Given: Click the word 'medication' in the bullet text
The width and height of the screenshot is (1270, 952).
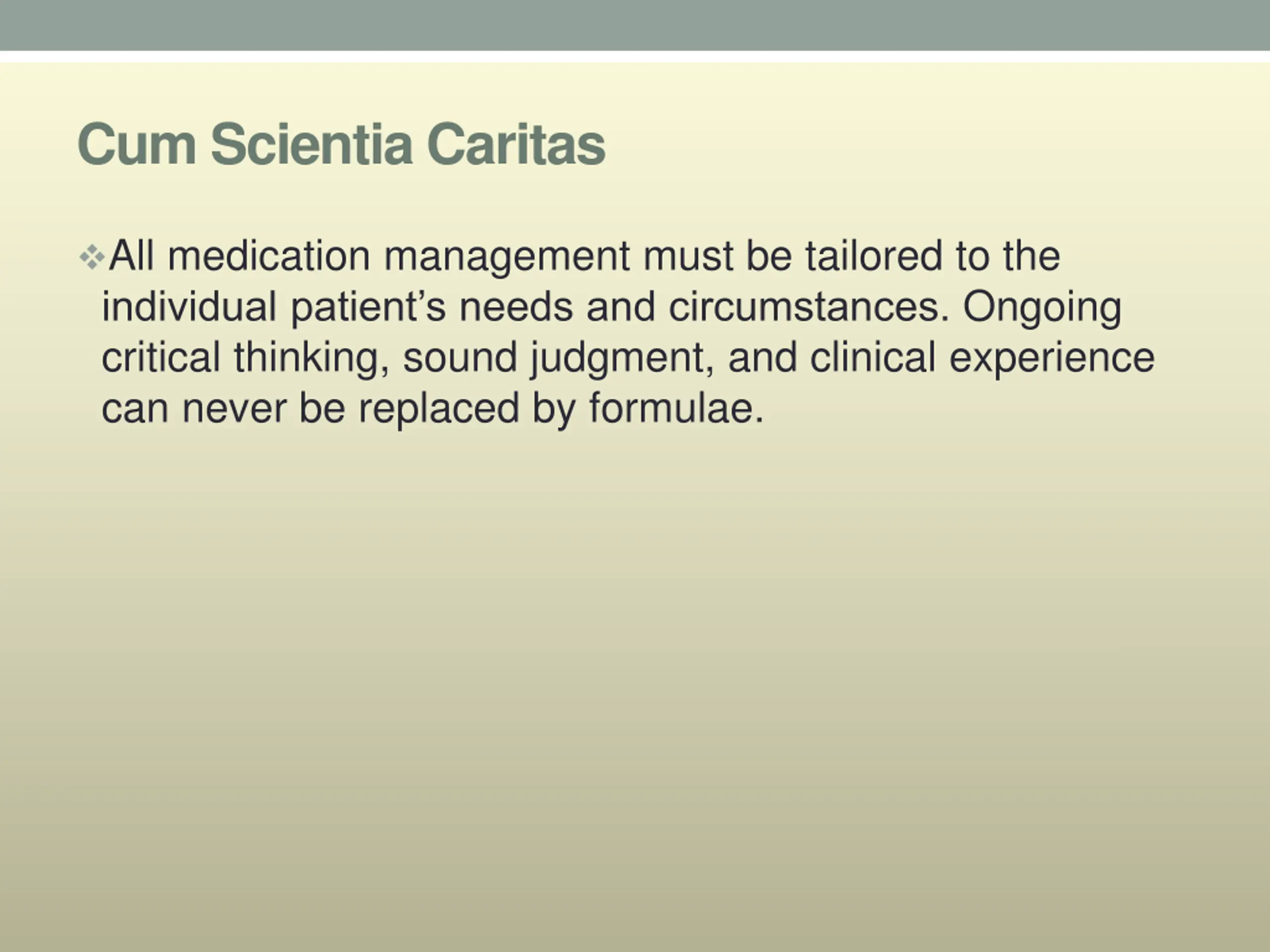Looking at the screenshot, I should (269, 255).
